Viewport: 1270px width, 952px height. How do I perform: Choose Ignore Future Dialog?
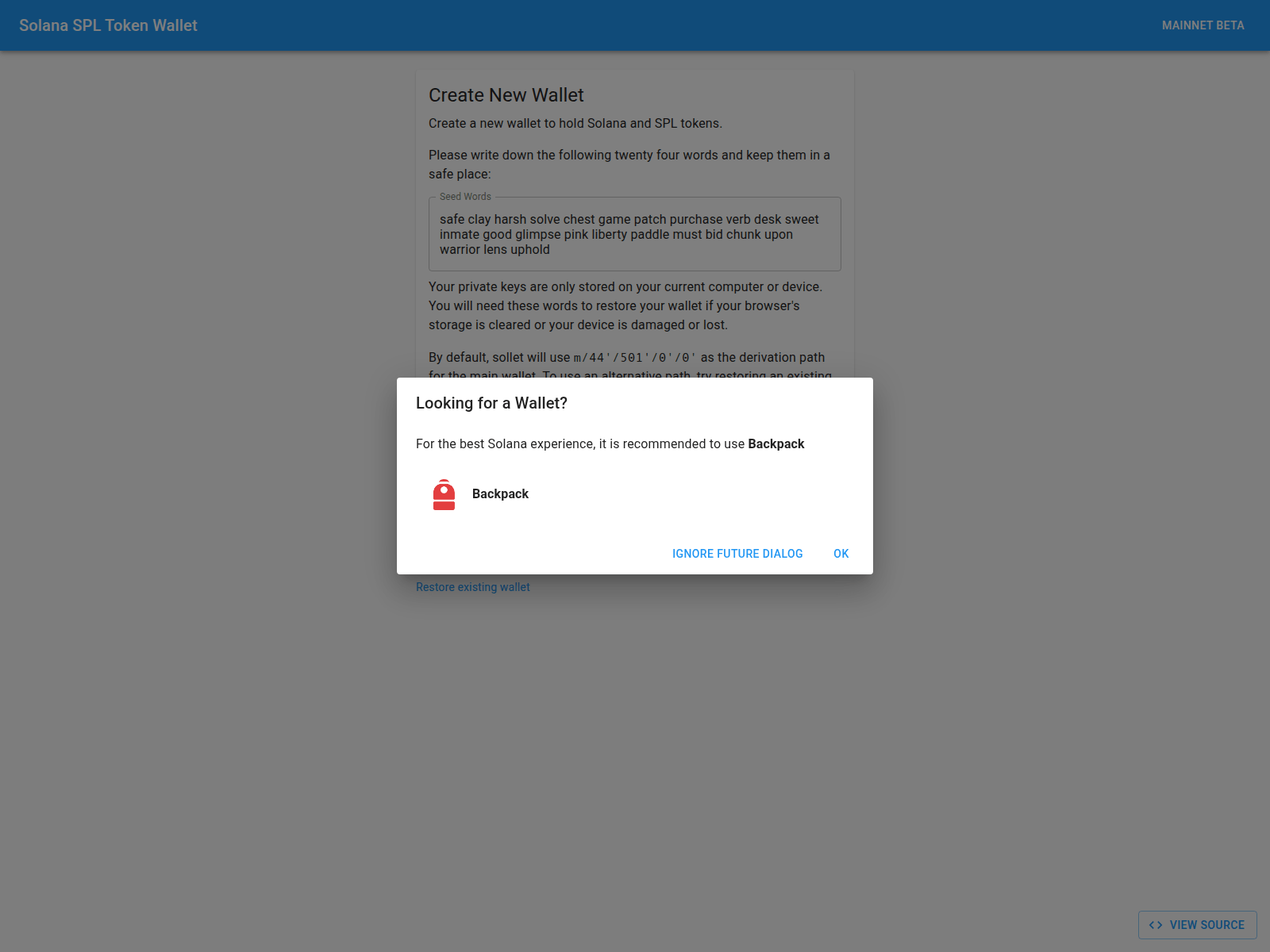coord(737,554)
